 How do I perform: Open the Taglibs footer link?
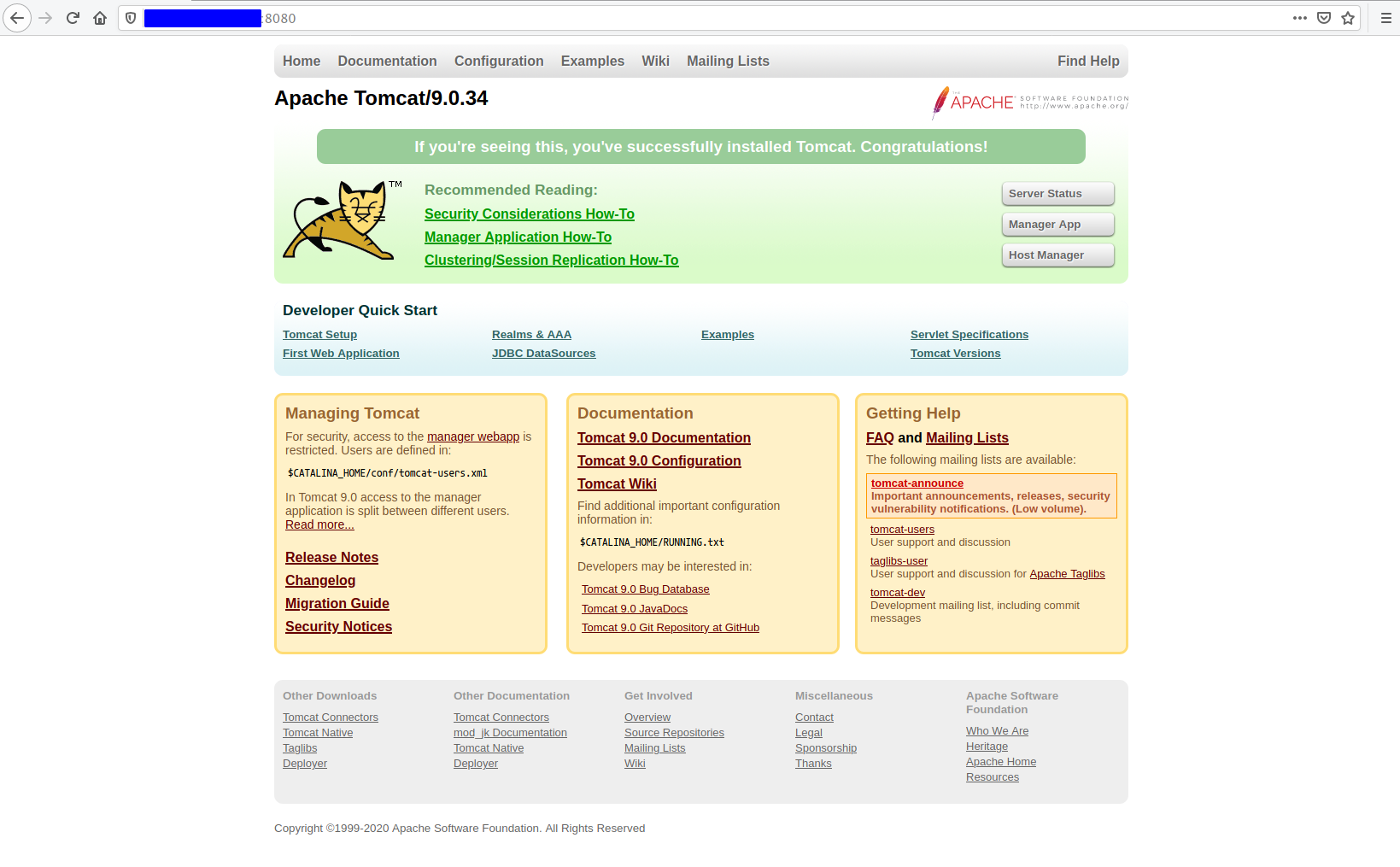[300, 748]
